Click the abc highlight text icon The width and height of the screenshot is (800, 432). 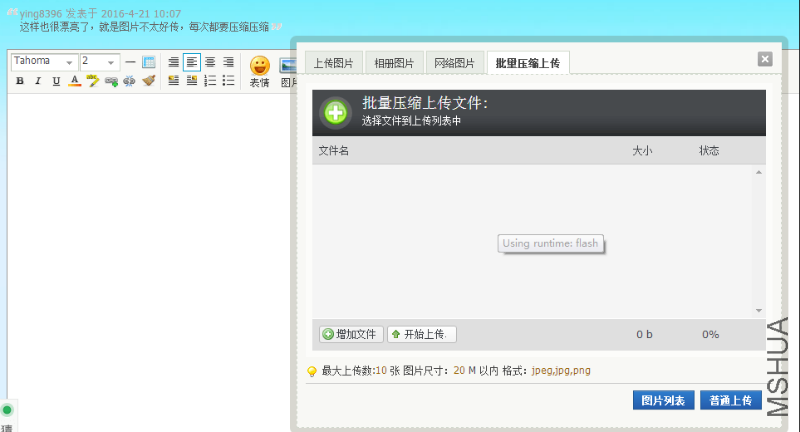click(x=93, y=81)
